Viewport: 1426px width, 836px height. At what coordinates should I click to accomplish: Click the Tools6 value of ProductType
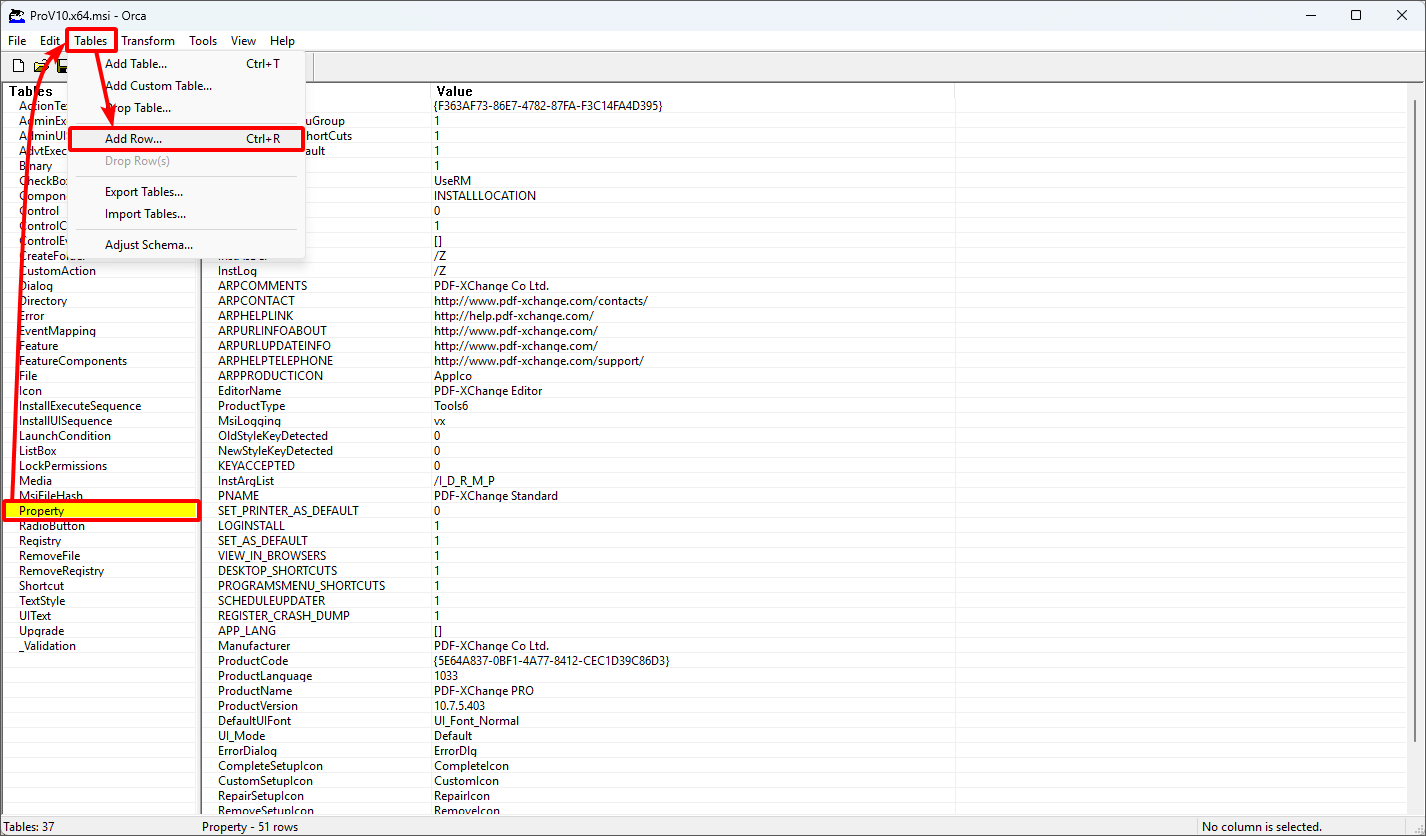[451, 406]
